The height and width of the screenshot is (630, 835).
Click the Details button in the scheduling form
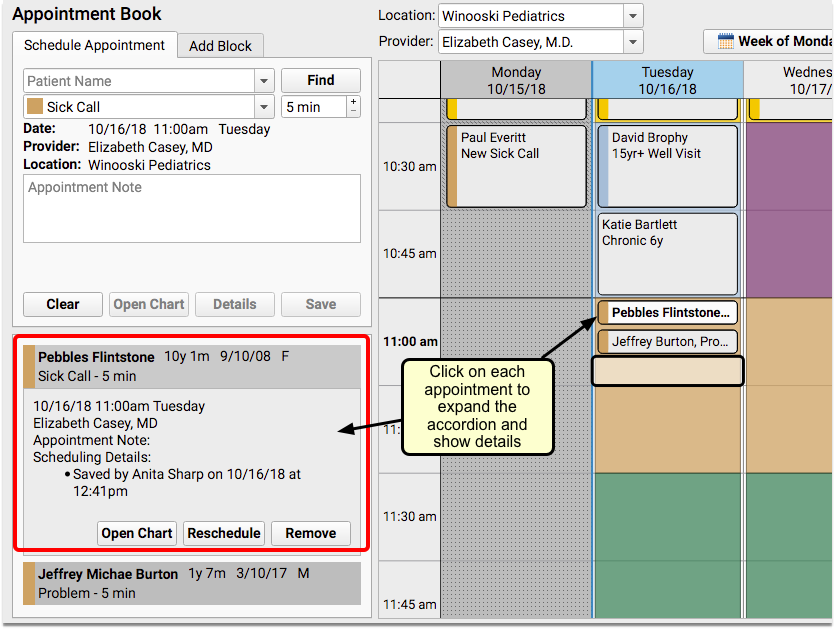click(235, 304)
